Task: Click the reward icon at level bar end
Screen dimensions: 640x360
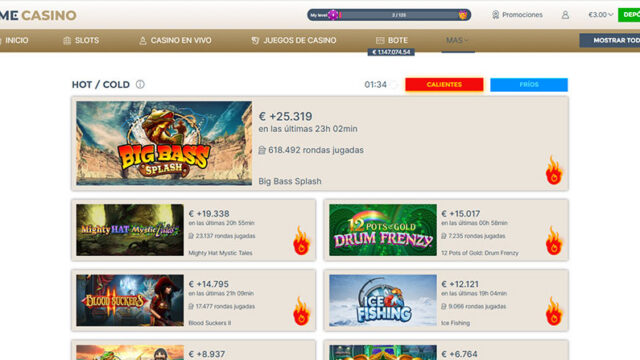Action: point(462,15)
